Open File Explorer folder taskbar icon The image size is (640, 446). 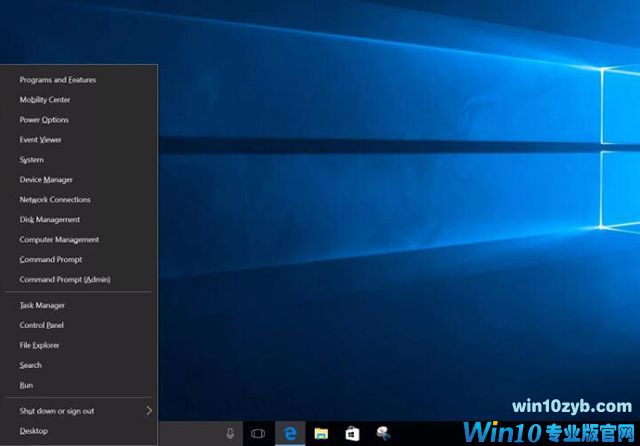pos(321,433)
